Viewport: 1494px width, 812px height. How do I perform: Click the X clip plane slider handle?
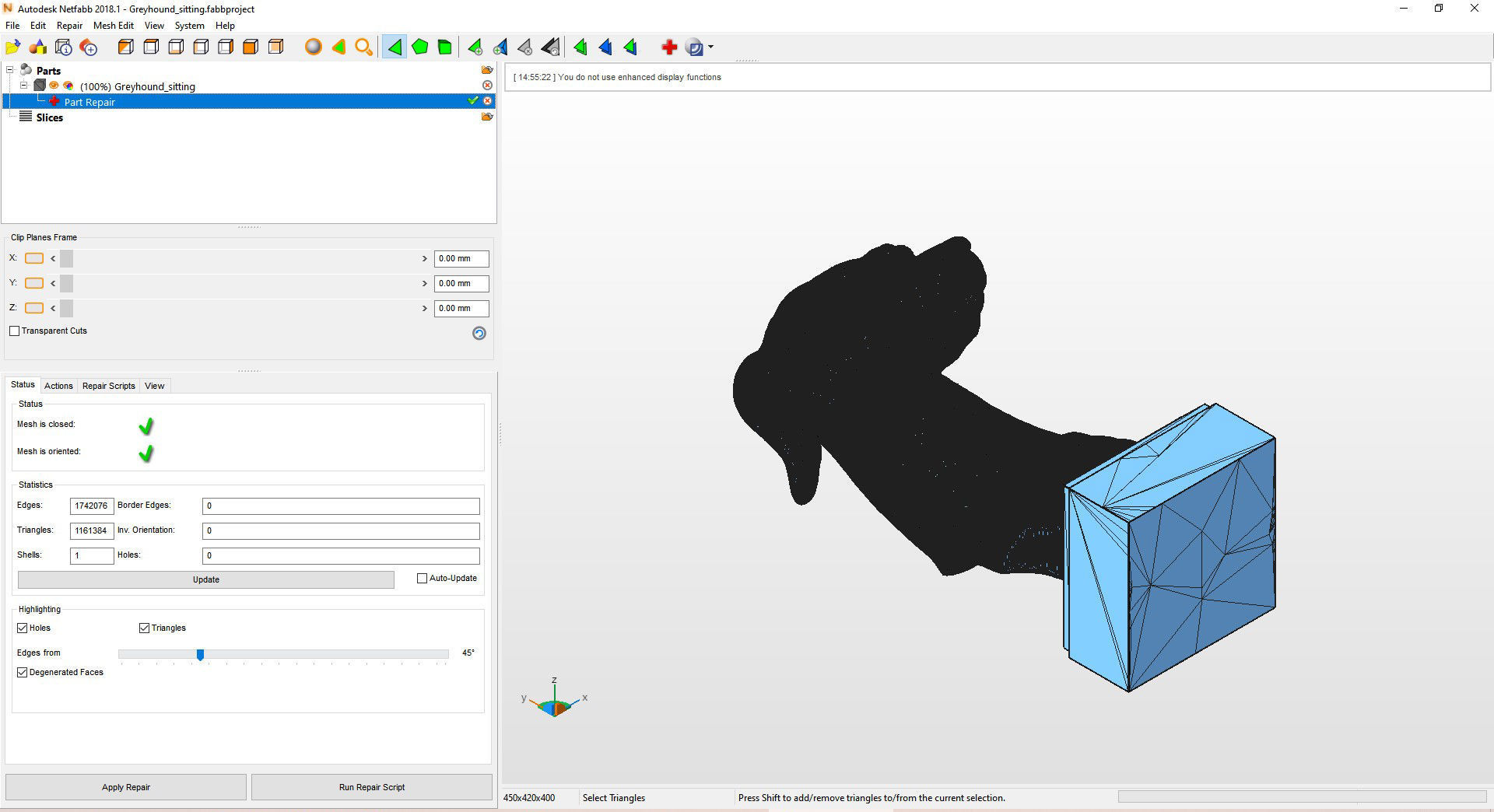66,258
